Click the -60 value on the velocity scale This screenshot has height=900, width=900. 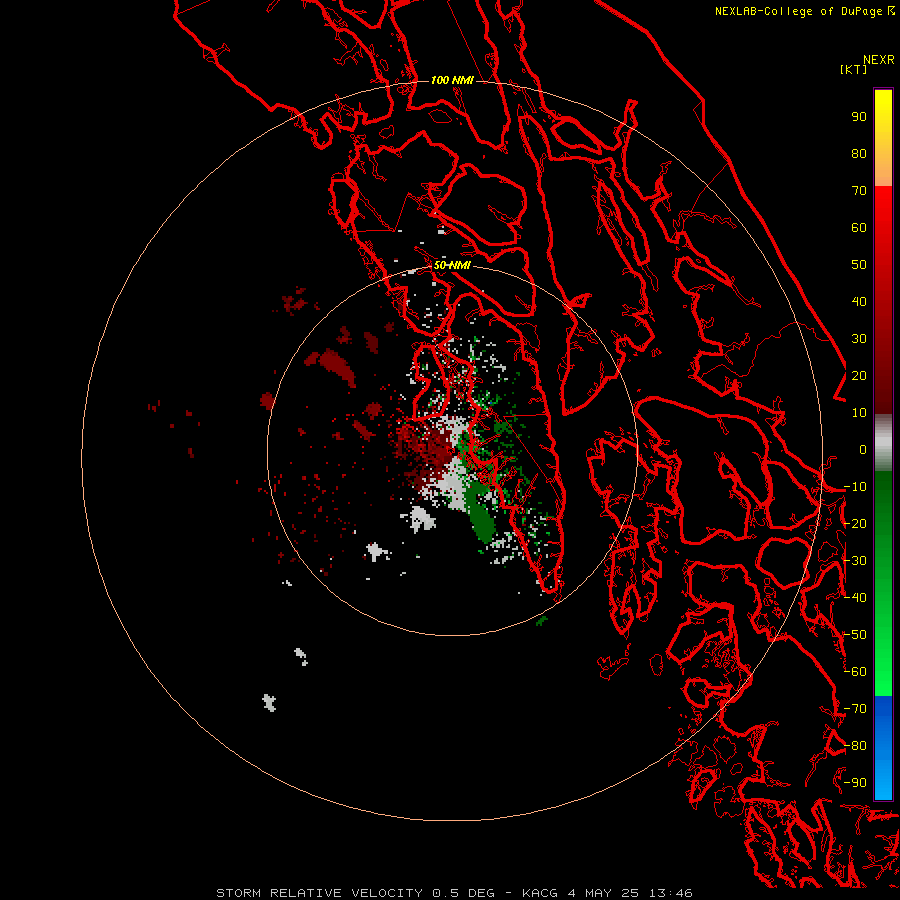point(855,672)
